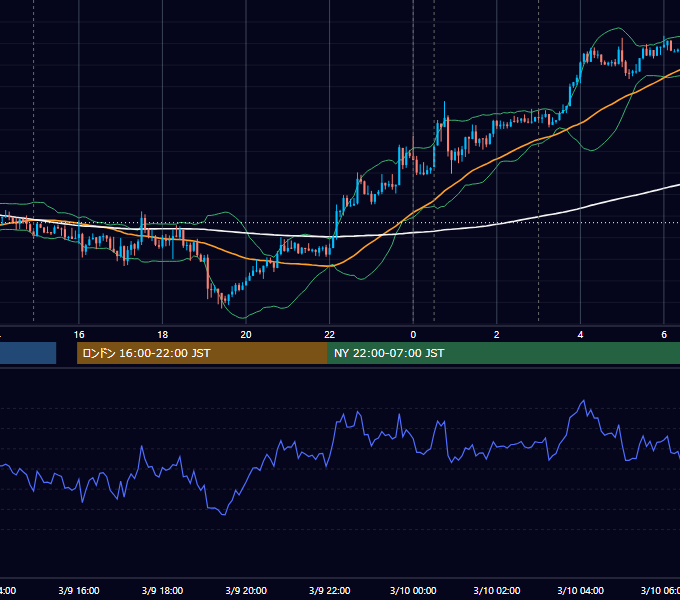Click the 3/10 04:00 date label

pos(580,591)
